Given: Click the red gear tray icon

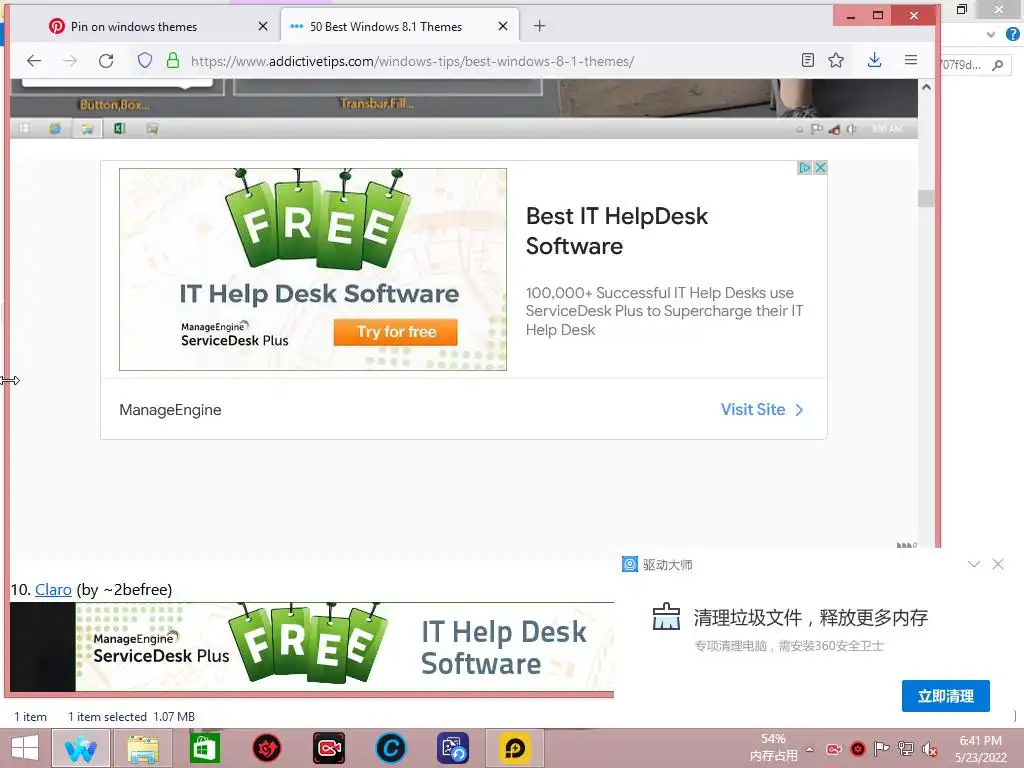Looking at the screenshot, I should 858,749.
